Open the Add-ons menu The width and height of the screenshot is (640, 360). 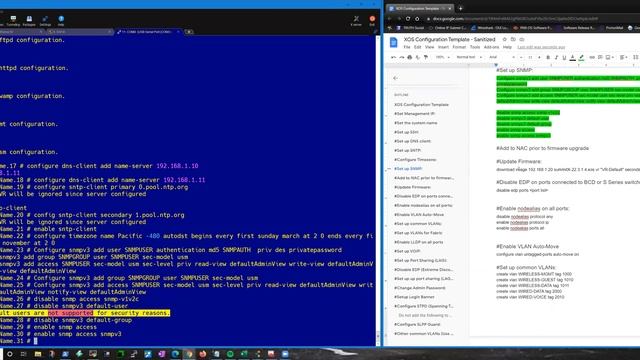[491, 47]
